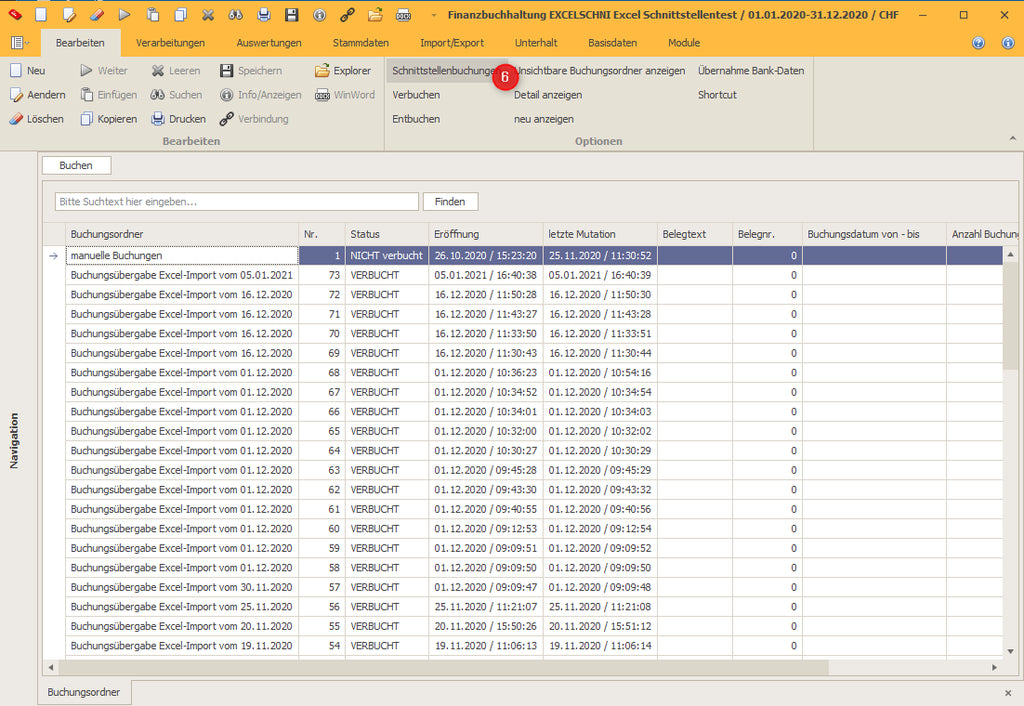Click the horizontal scrollbar under the table

pyautogui.click(x=440, y=667)
